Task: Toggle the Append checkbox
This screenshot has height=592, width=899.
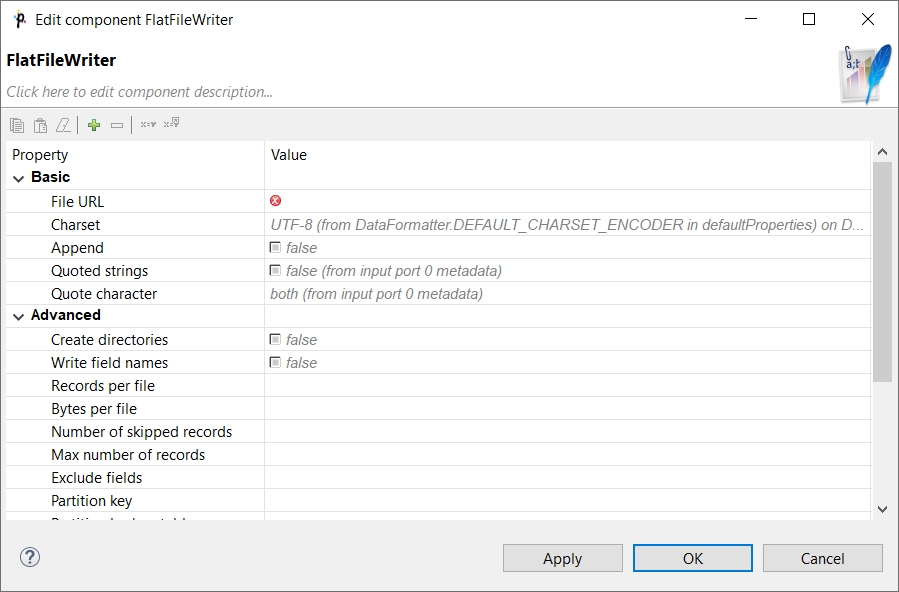Action: (x=275, y=248)
